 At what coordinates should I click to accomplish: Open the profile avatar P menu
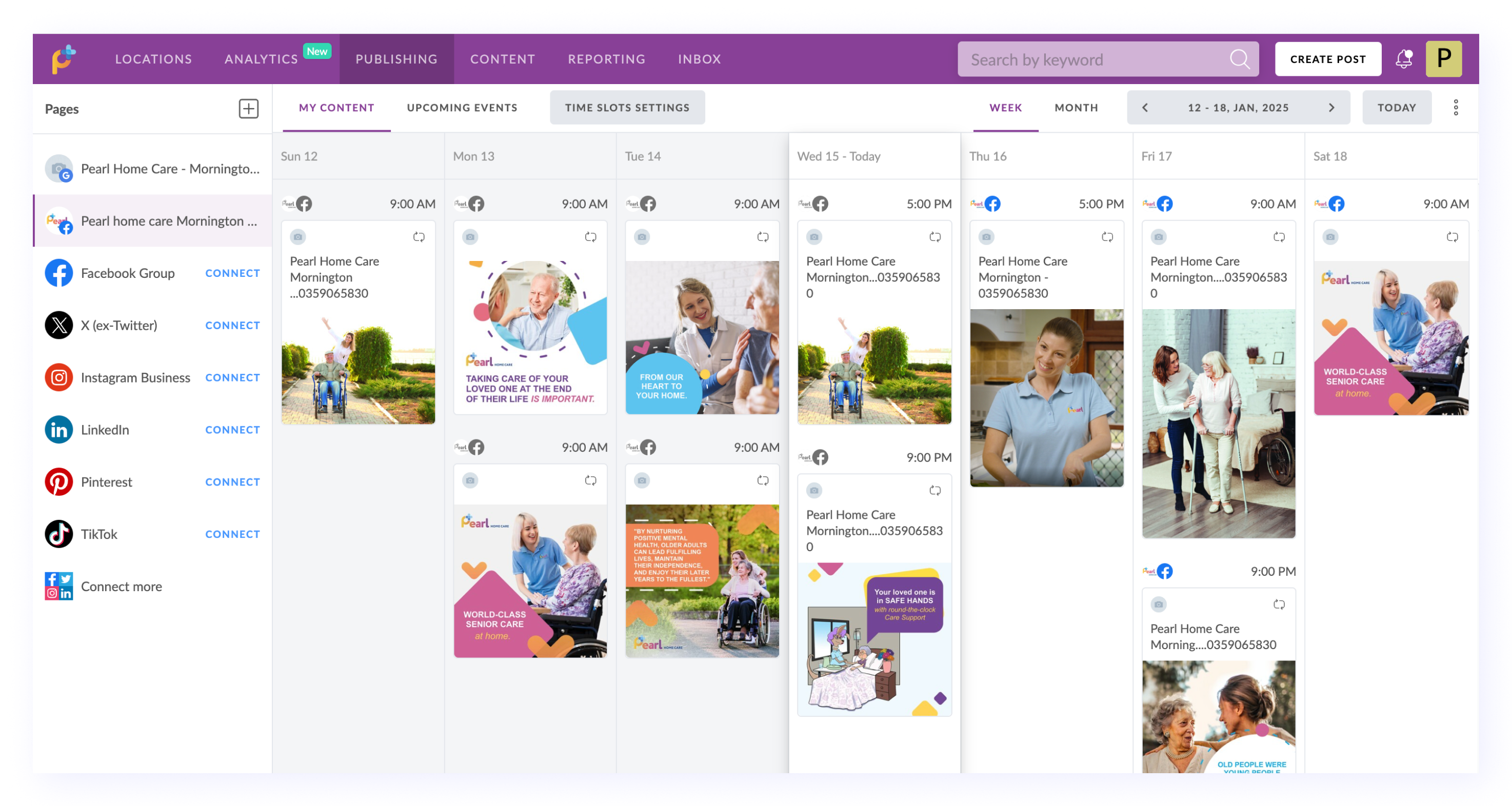[x=1443, y=58]
